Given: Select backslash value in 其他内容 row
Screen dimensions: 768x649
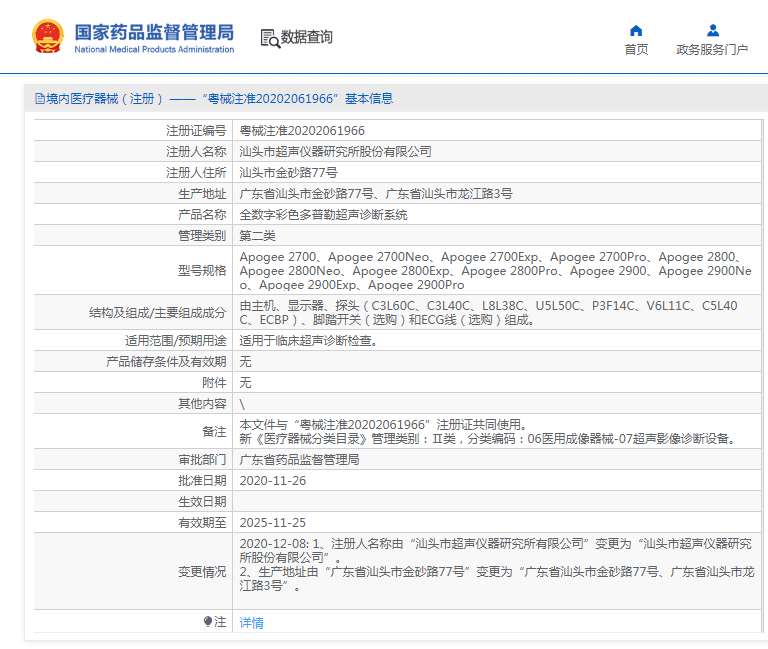Looking at the screenshot, I should pos(242,404).
